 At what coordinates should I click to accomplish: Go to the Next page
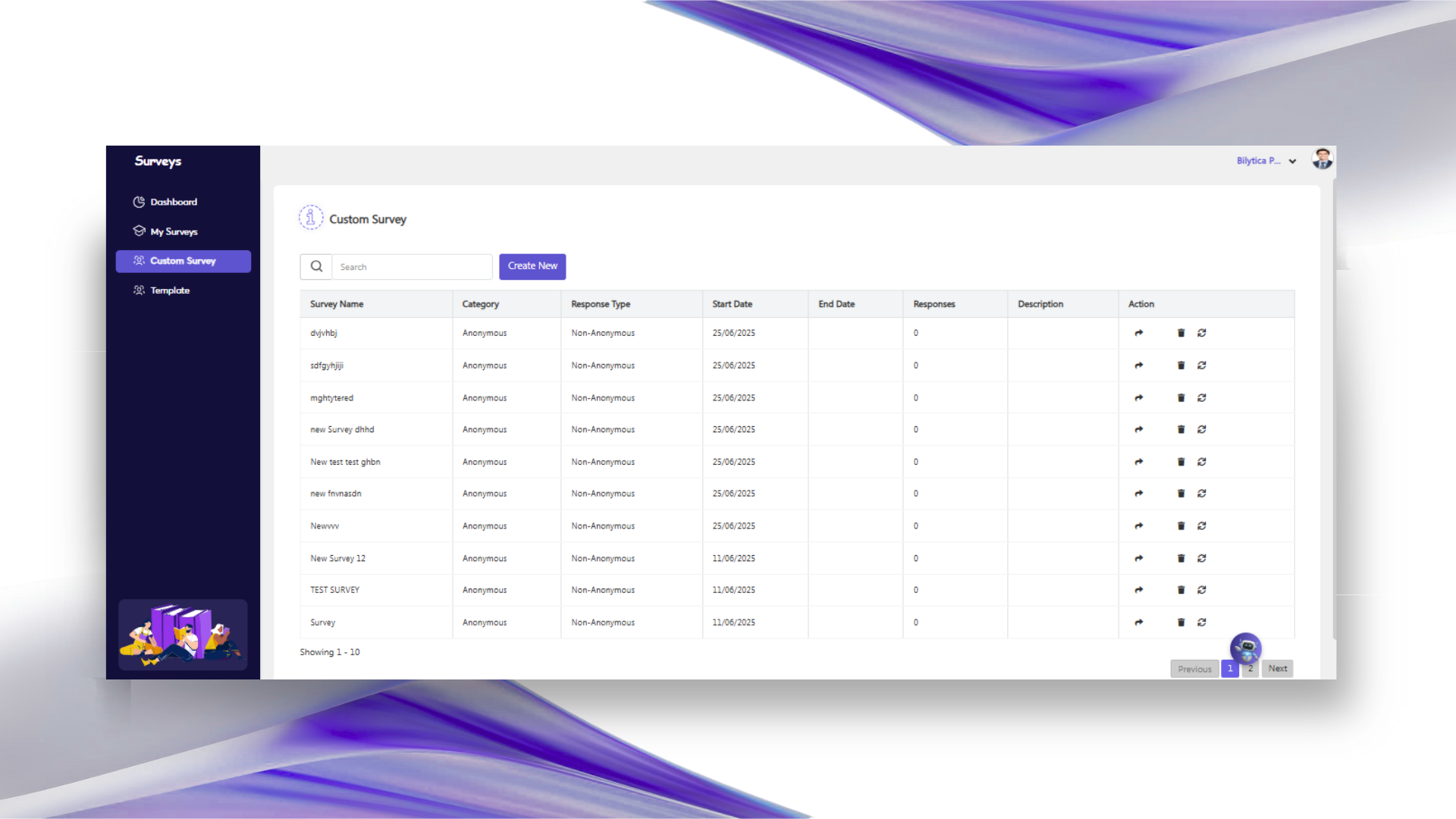pyautogui.click(x=1277, y=669)
